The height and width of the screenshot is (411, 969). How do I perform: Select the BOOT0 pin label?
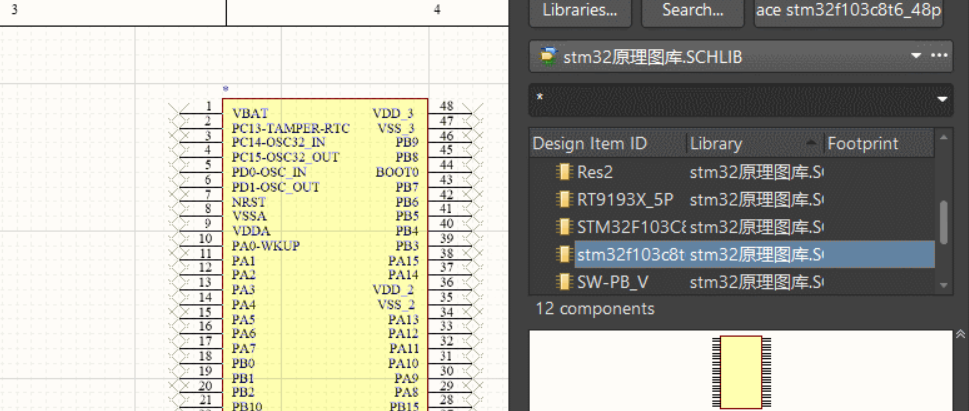[x=397, y=172]
